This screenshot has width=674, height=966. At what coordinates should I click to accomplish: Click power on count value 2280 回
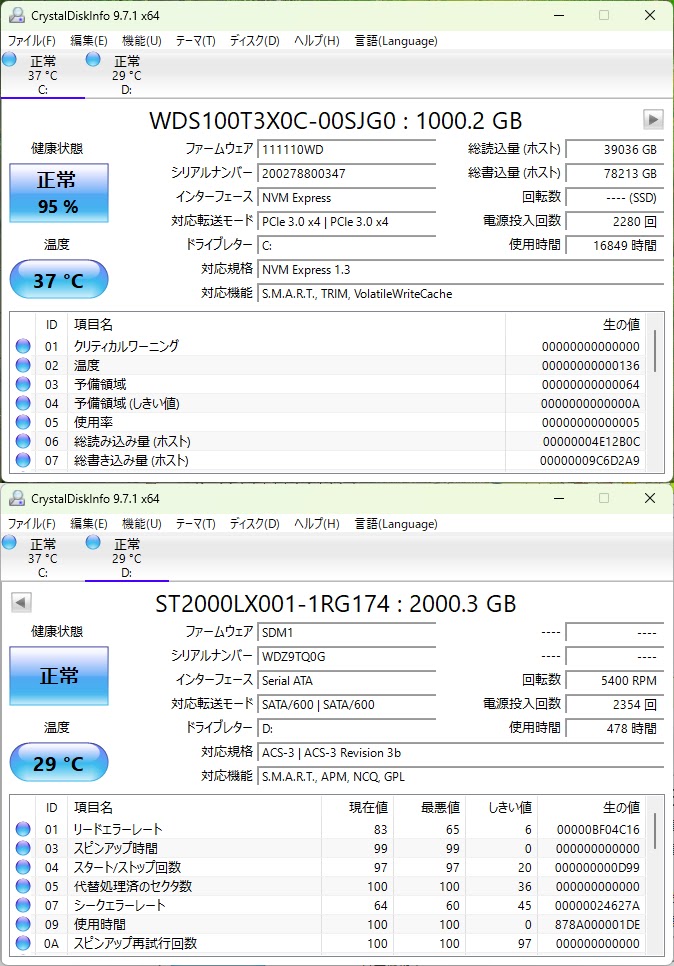pyautogui.click(x=615, y=222)
